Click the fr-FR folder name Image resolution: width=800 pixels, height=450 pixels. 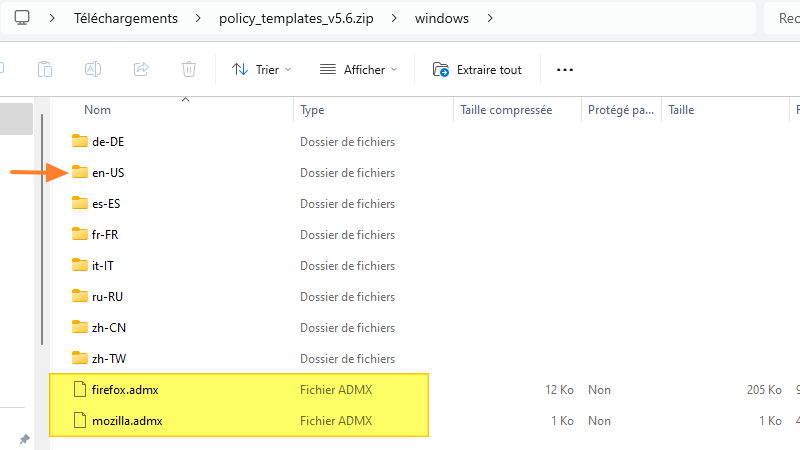[x=105, y=235]
